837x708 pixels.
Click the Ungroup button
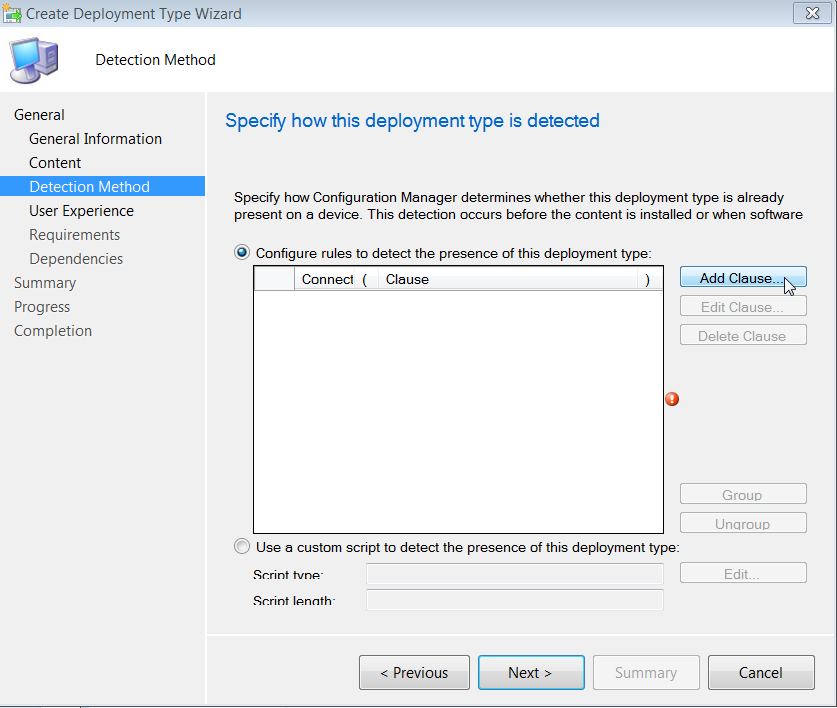(743, 522)
